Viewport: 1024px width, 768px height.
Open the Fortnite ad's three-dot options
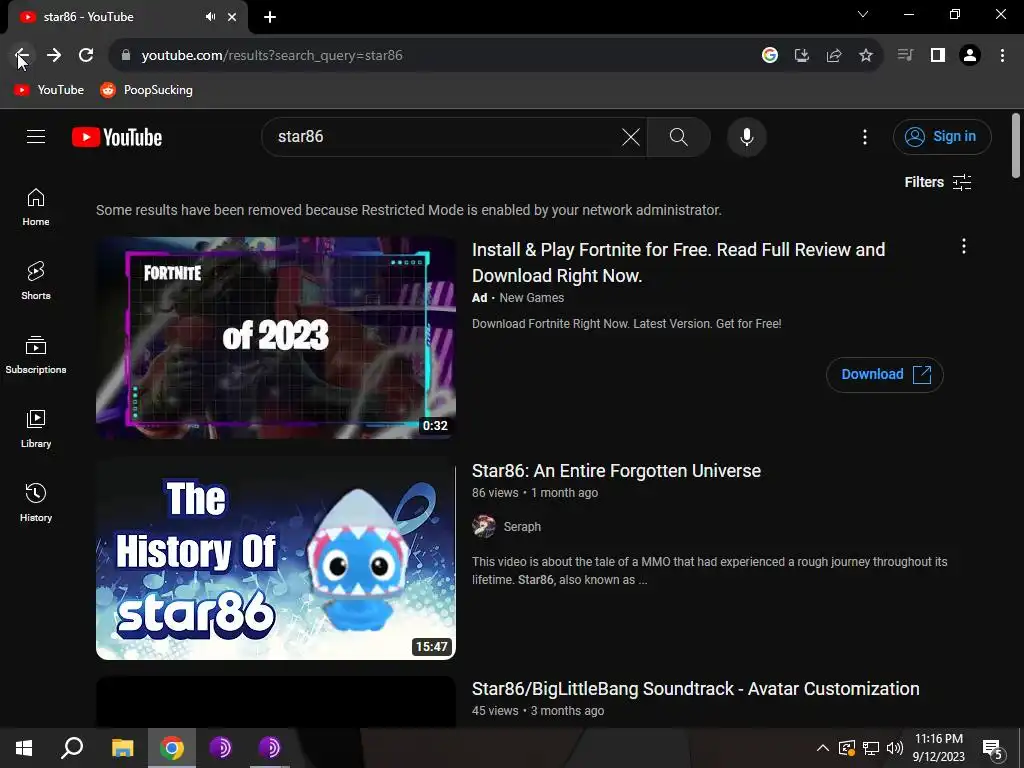(x=964, y=246)
